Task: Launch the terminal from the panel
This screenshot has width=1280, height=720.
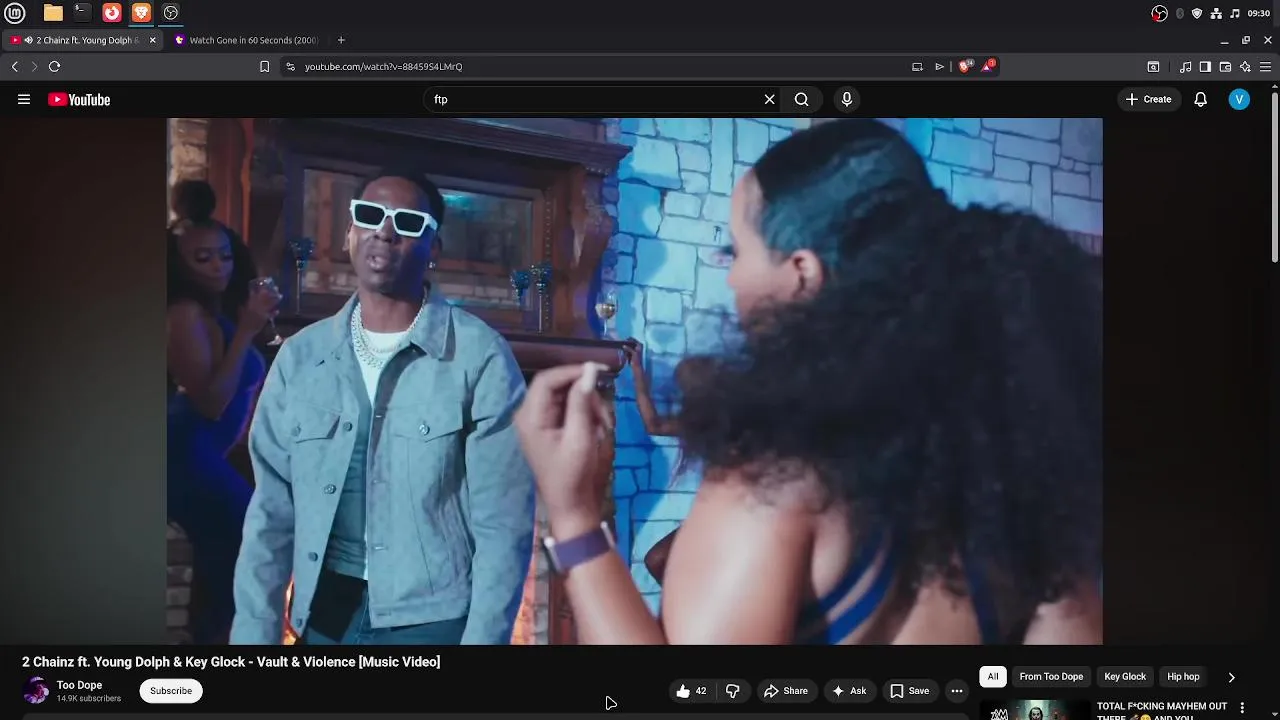Action: click(x=82, y=13)
